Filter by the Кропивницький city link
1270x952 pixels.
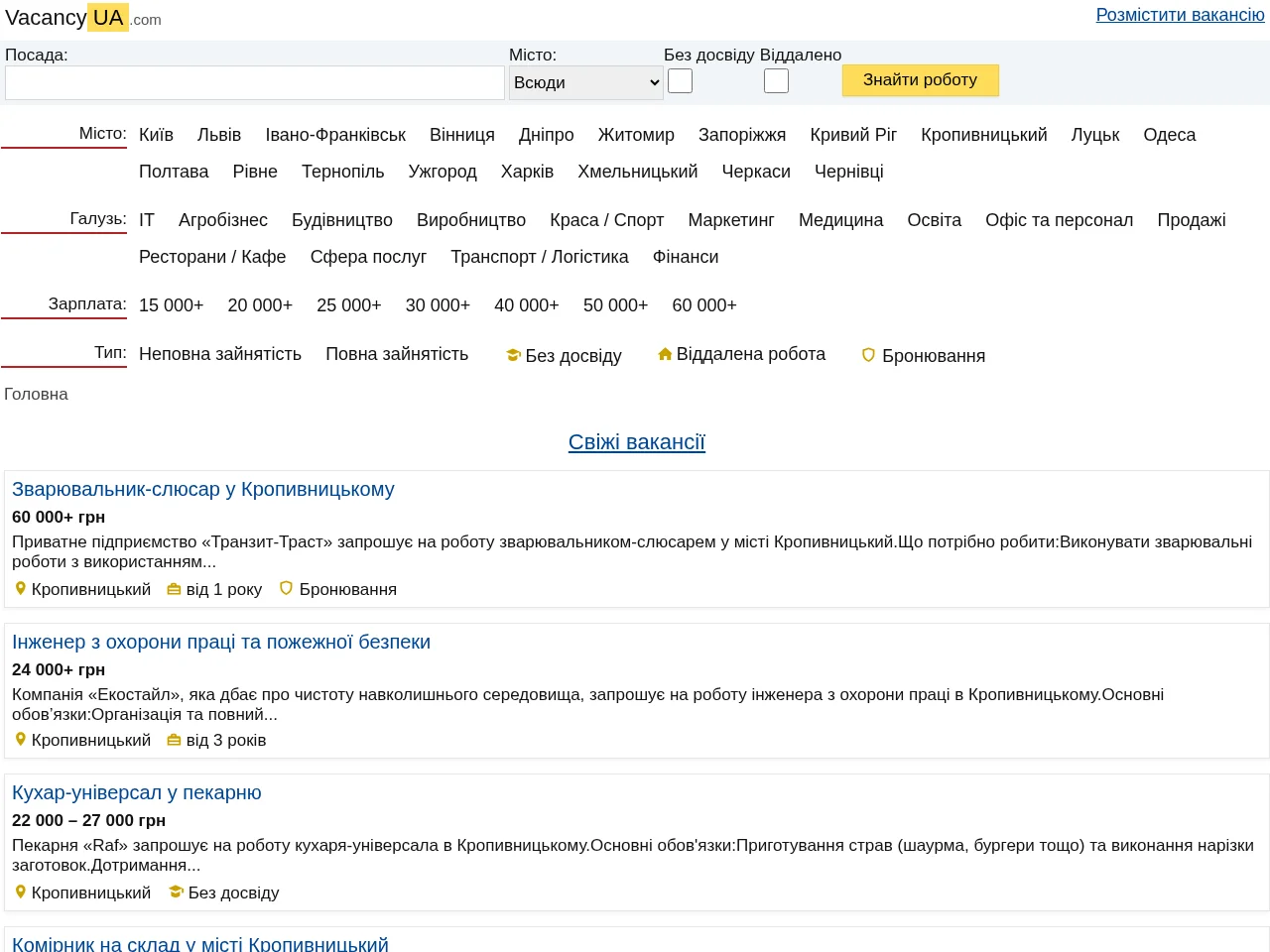[984, 135]
